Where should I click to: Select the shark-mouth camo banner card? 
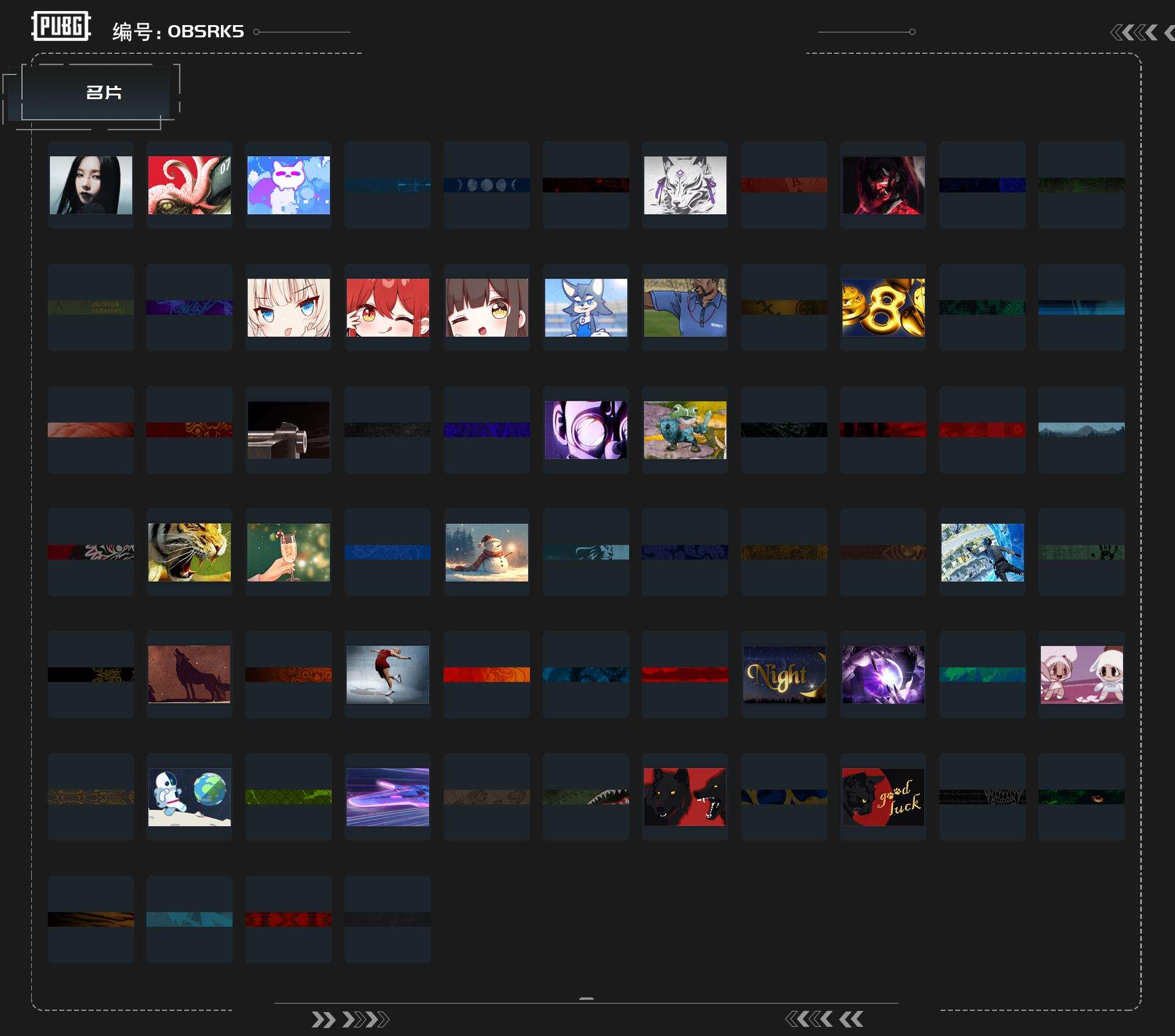[x=586, y=797]
